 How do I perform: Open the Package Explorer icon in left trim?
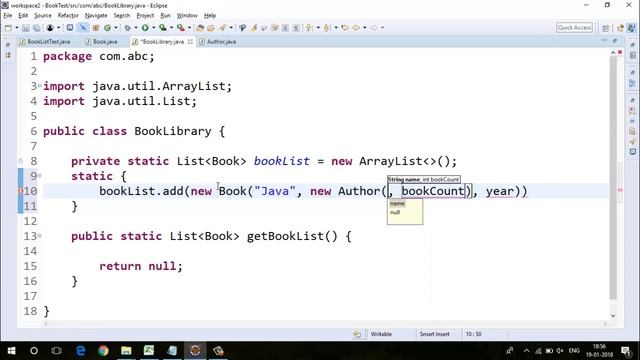click(8, 55)
